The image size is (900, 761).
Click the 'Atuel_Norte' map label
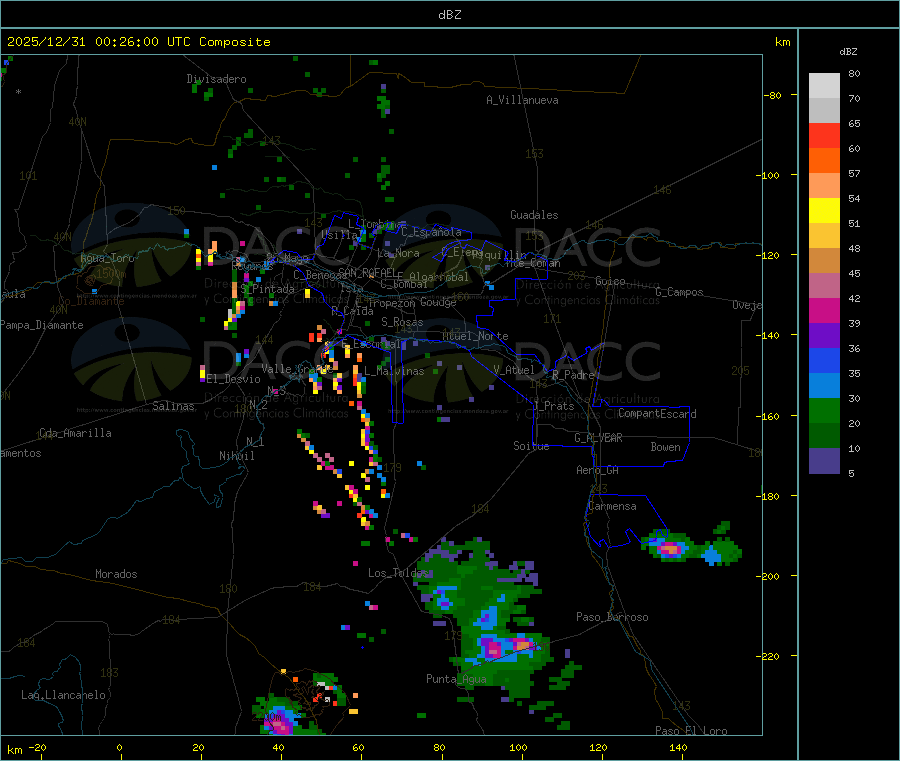pos(475,336)
